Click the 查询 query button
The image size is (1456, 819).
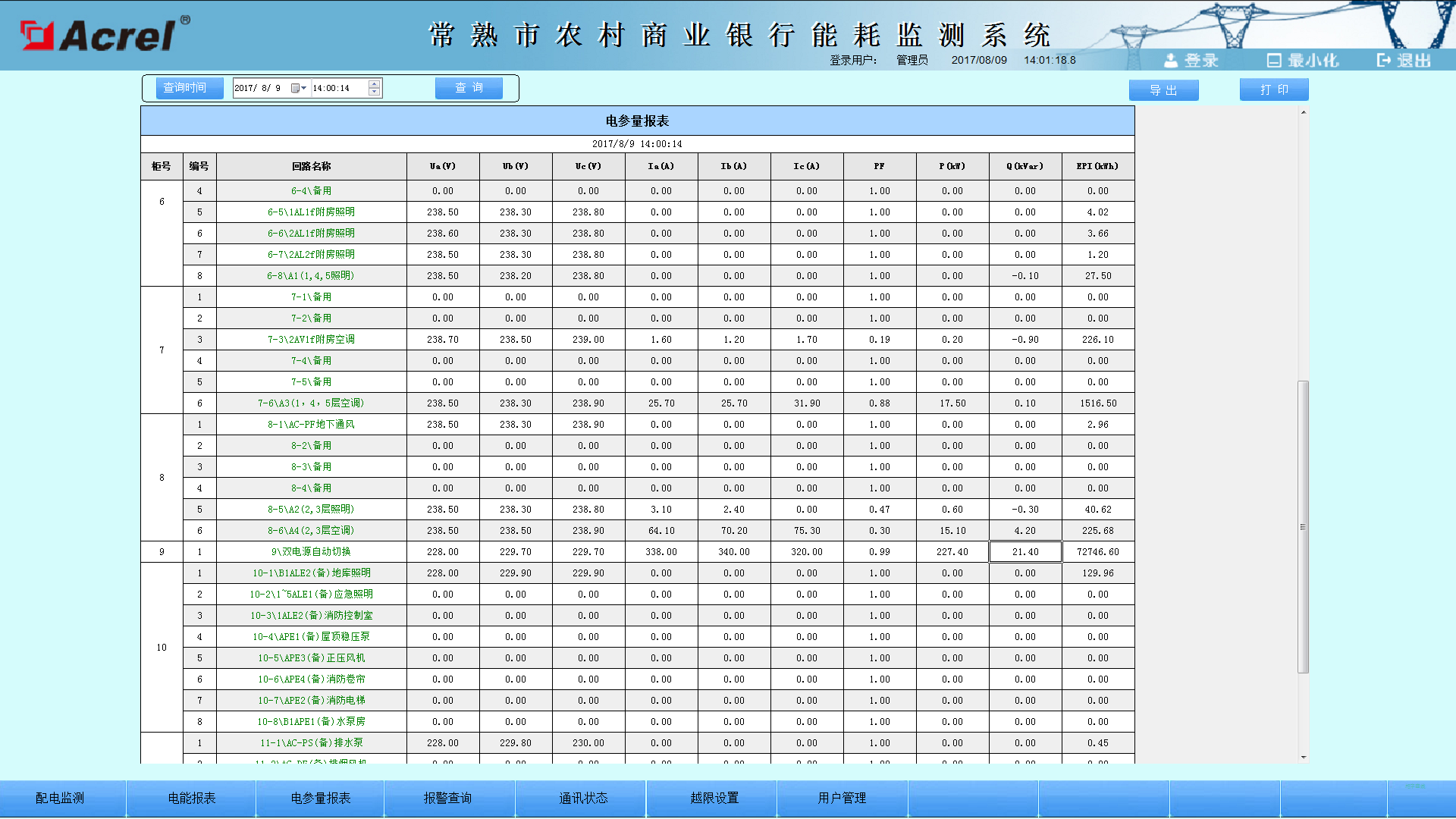[x=469, y=88]
